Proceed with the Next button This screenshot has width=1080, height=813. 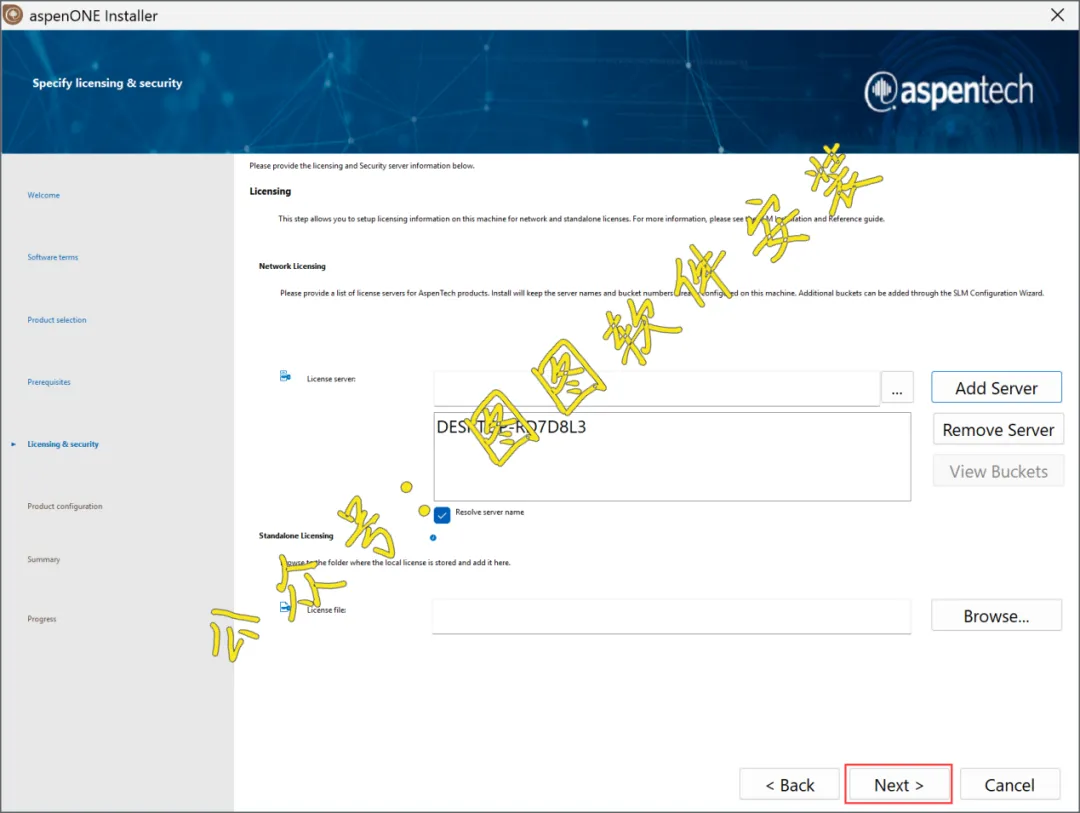tap(898, 784)
